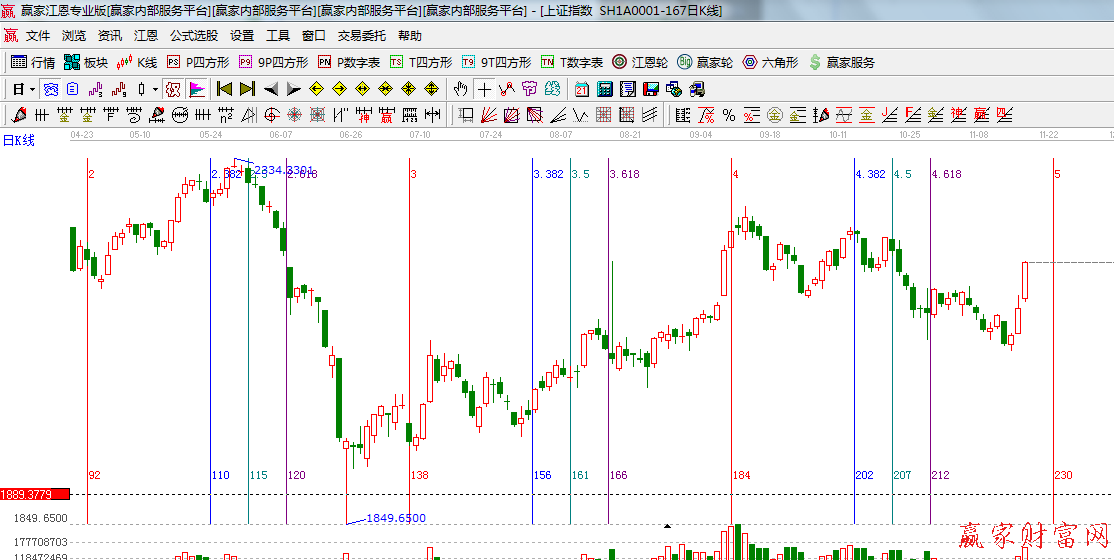Screen dimensions: 1114x560
Task: Click the P四方形 toolbar button
Action: coord(197,62)
